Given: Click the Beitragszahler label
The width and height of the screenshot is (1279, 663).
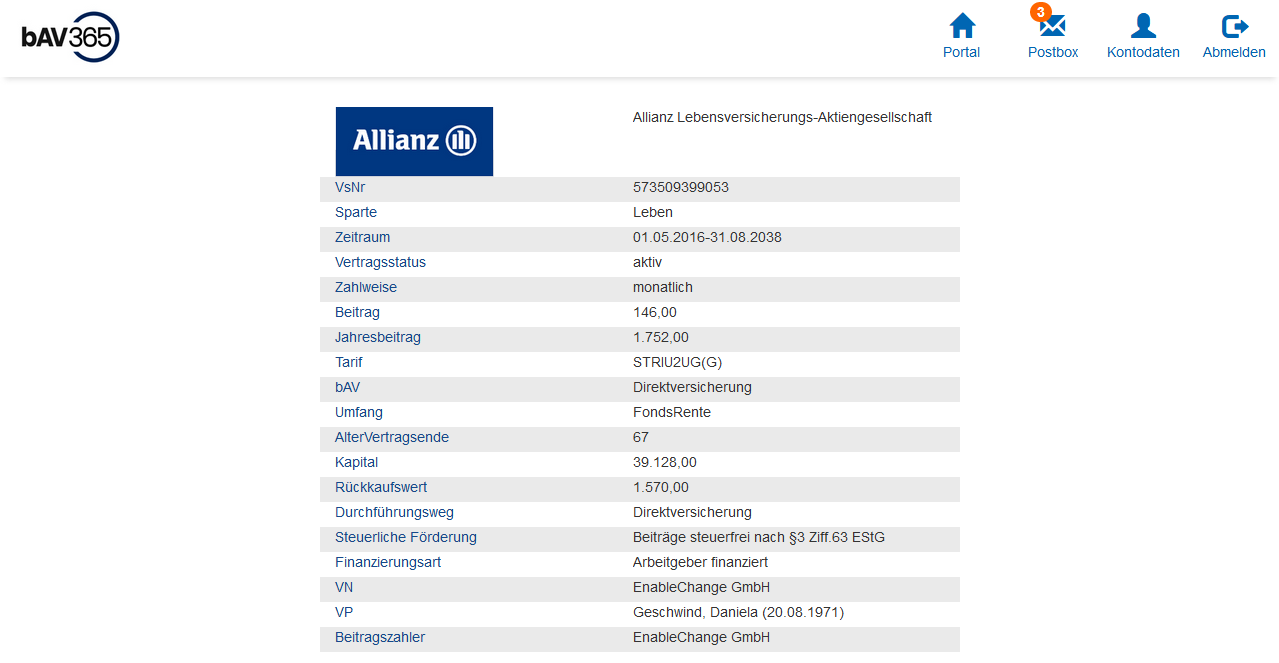Looking at the screenshot, I should tap(380, 638).
